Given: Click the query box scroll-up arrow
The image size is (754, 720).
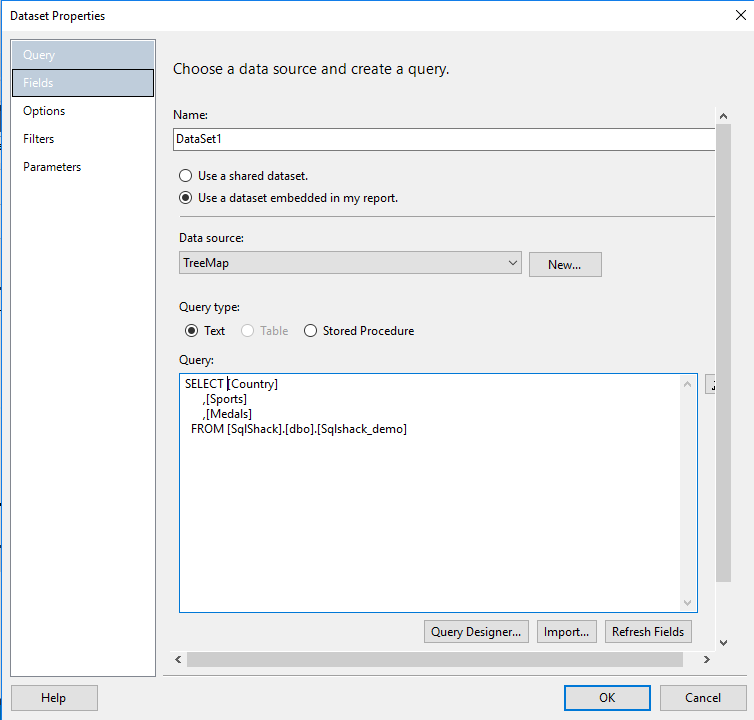Looking at the screenshot, I should (687, 384).
